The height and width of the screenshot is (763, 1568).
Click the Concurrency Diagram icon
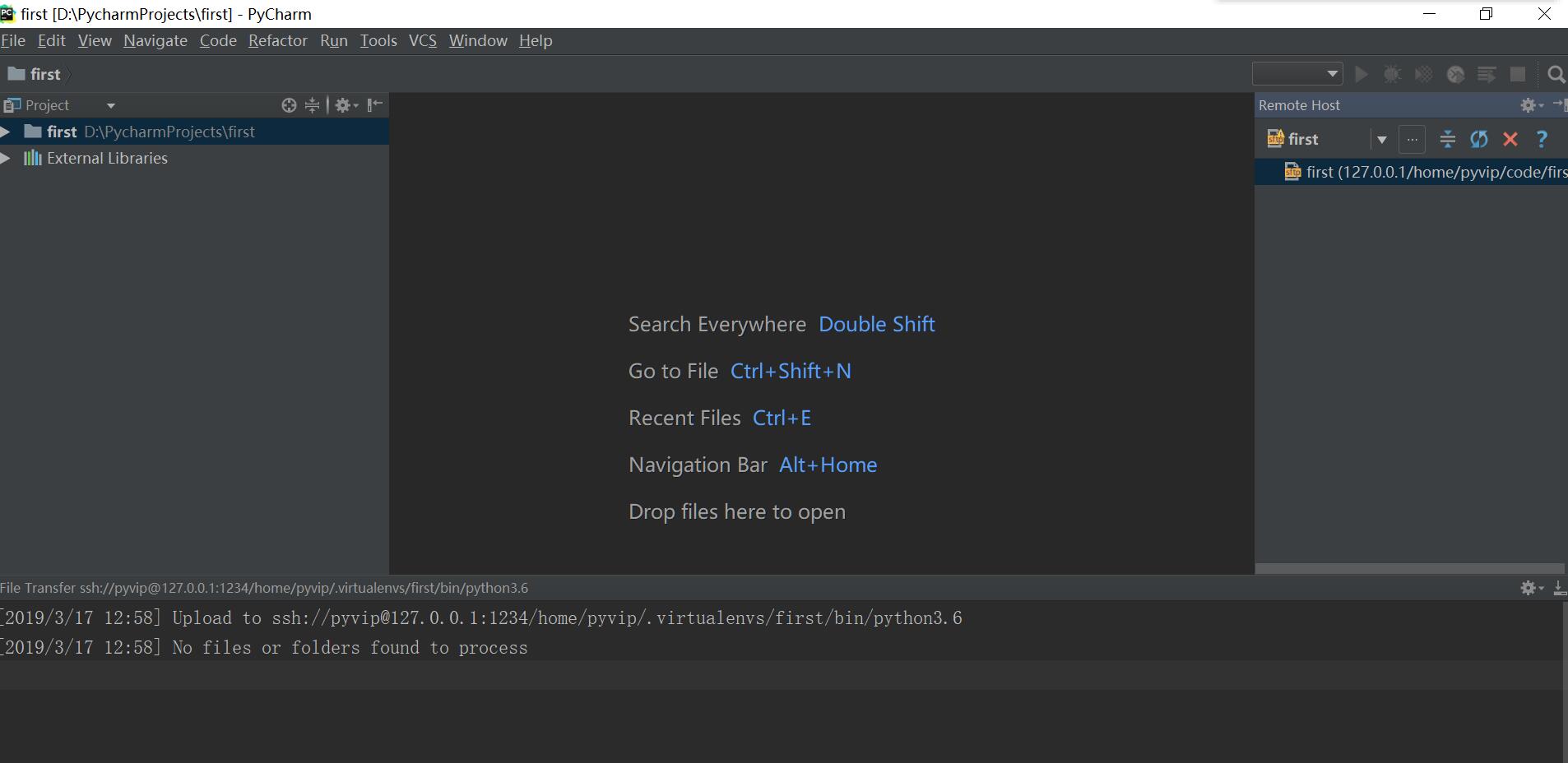click(1487, 74)
